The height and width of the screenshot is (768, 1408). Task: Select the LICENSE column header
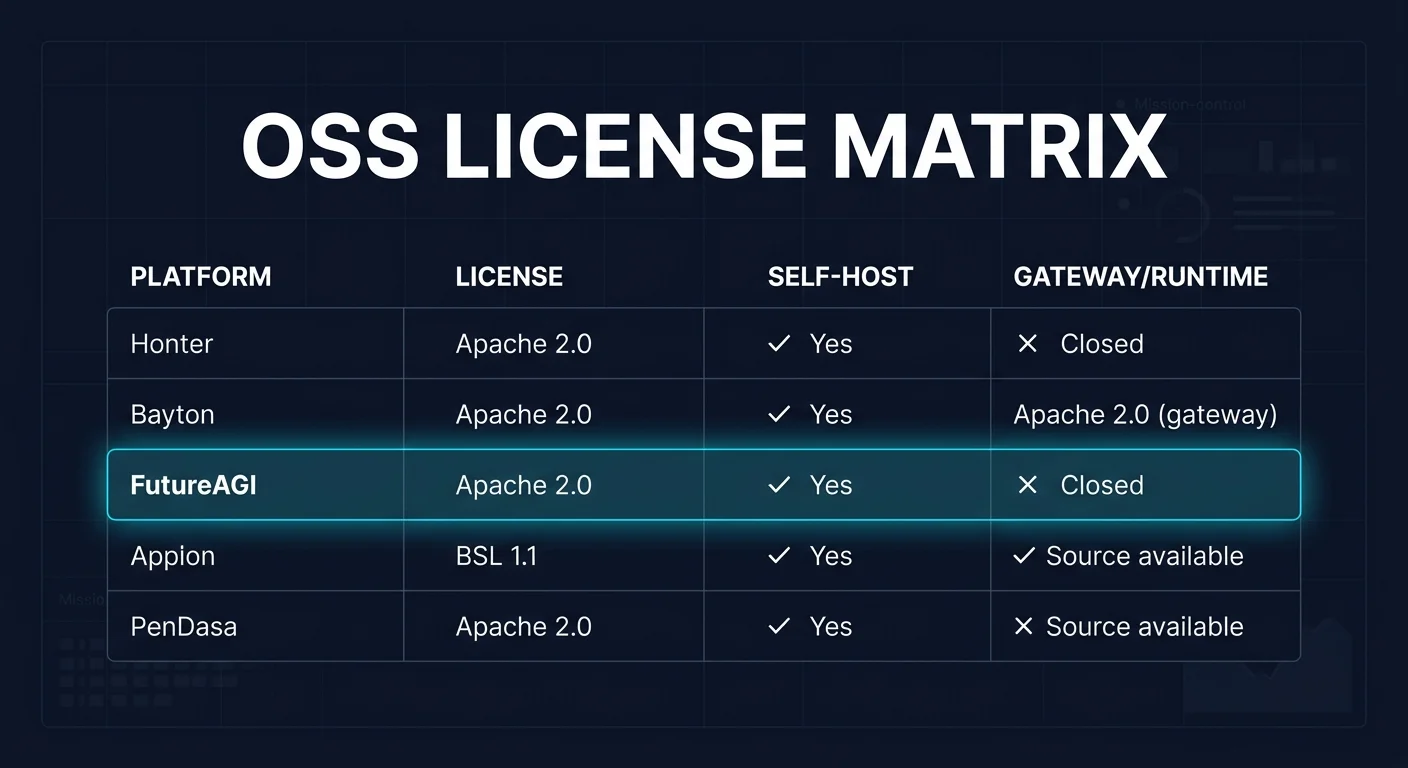(509, 277)
